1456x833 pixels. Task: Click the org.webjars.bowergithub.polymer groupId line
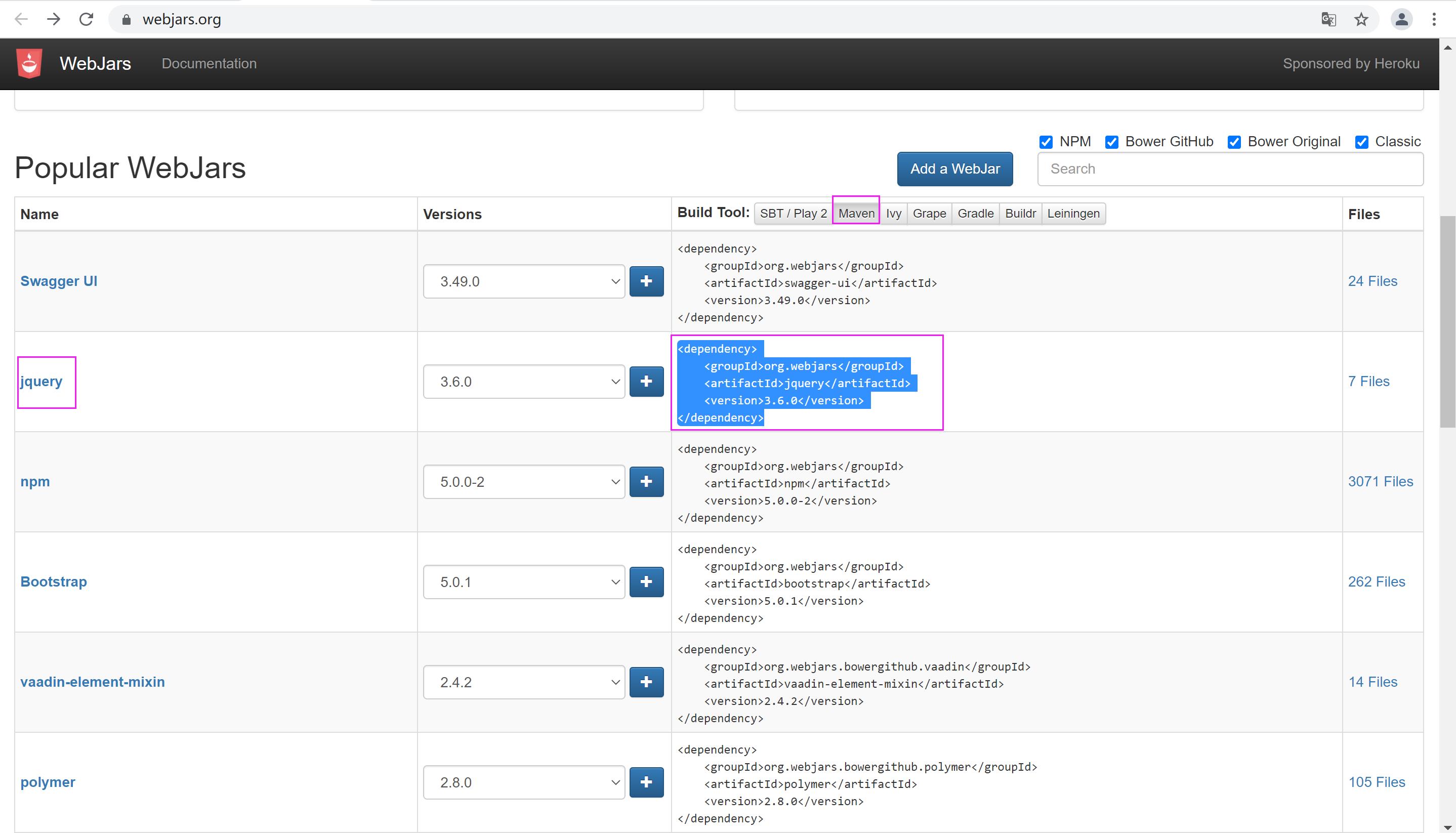870,767
